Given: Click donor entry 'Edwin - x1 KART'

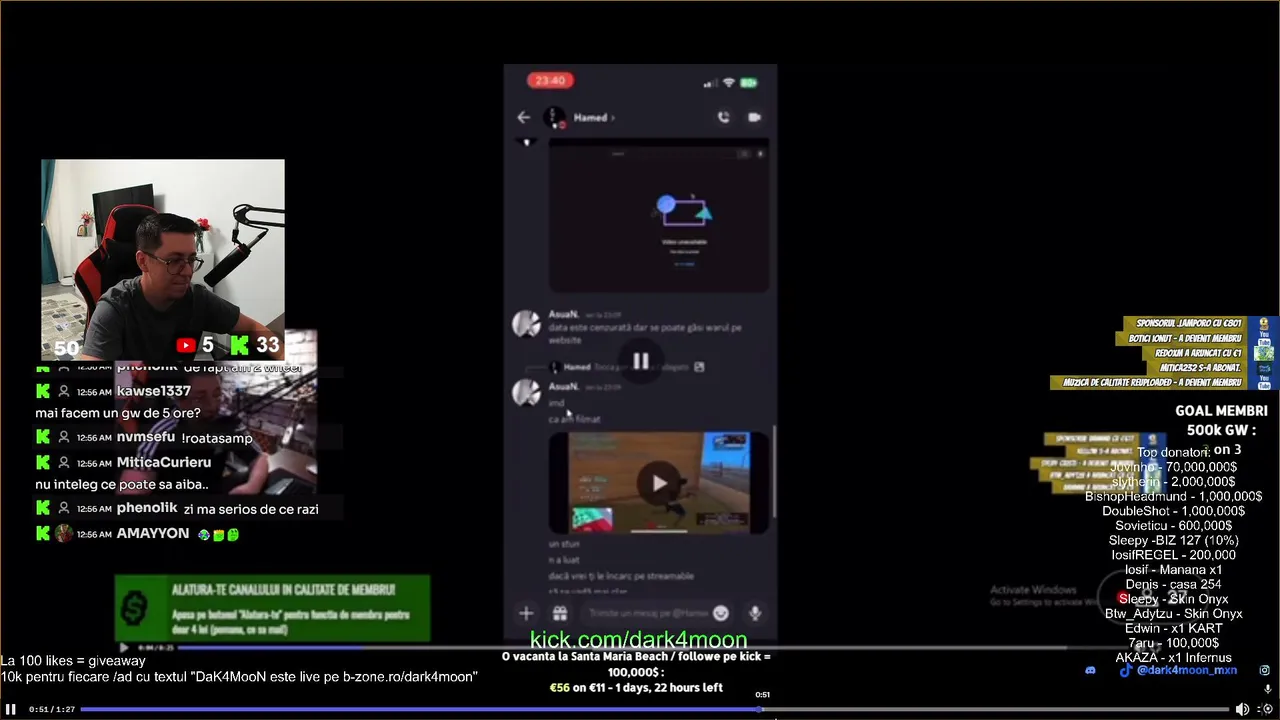Looking at the screenshot, I should [1174, 628].
